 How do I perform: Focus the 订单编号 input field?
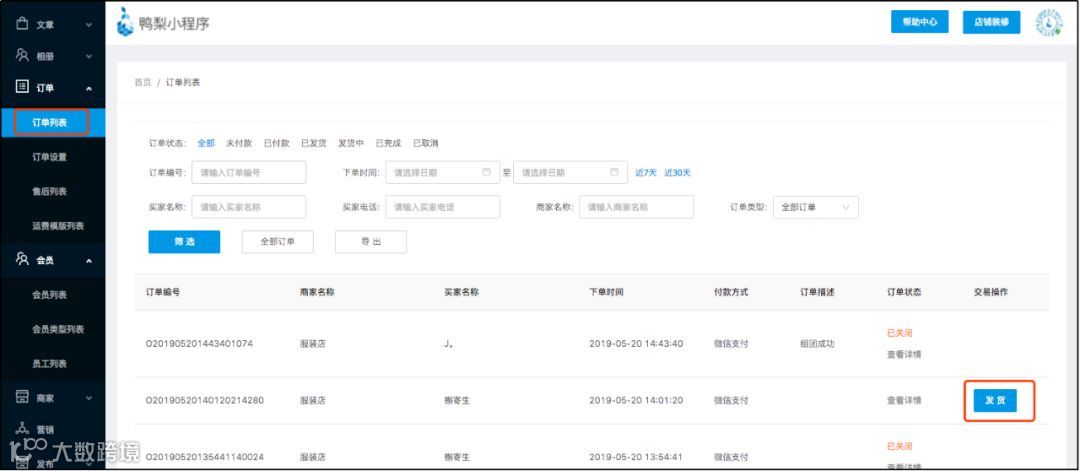249,173
